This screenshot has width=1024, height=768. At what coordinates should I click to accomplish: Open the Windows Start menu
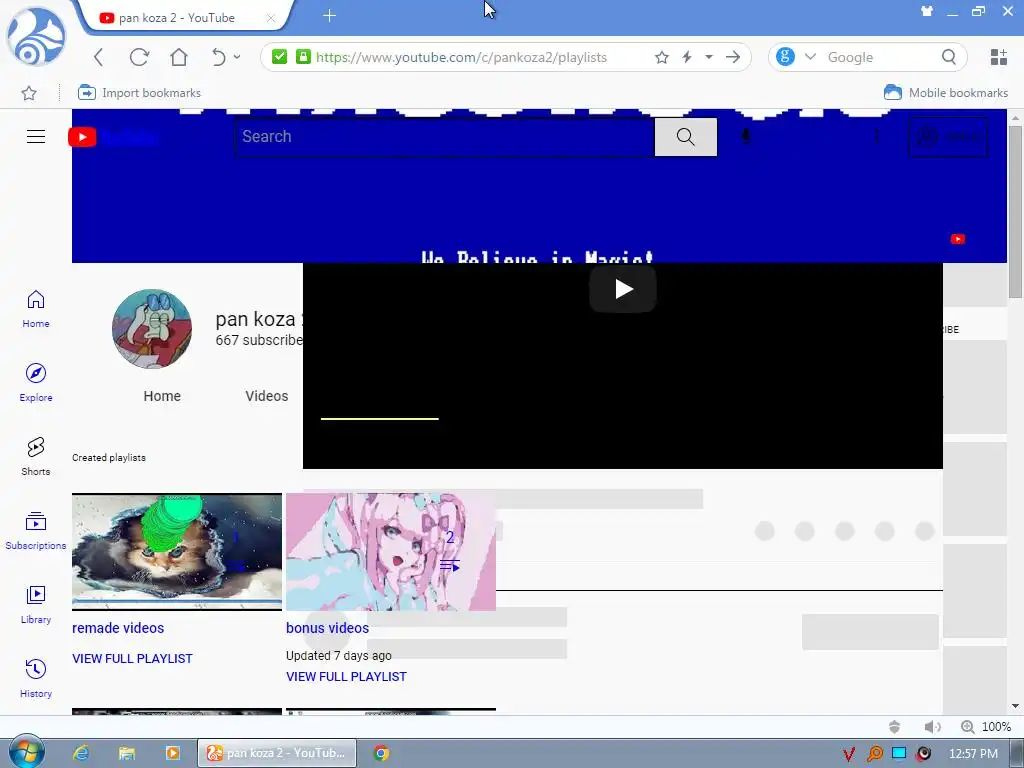coord(26,753)
